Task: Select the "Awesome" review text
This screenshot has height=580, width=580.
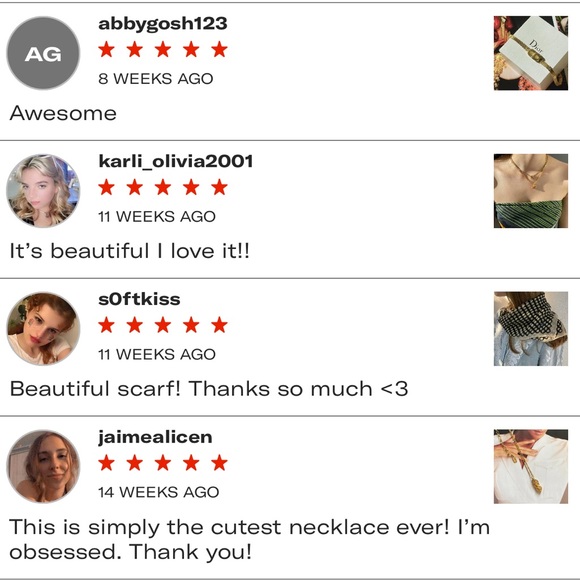Action: pos(63,113)
